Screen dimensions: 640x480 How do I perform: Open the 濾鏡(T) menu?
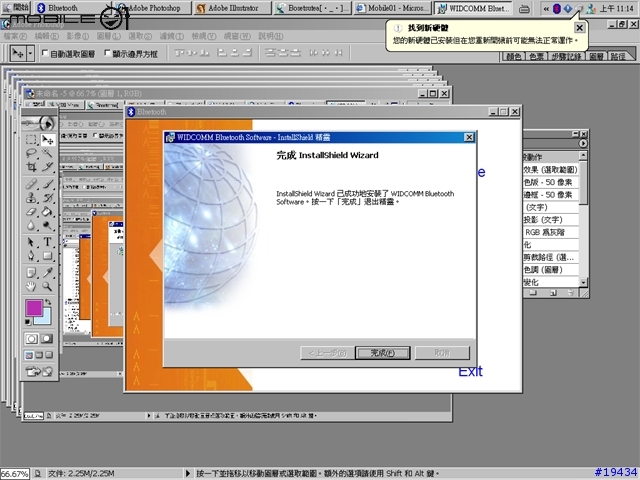(x=171, y=36)
